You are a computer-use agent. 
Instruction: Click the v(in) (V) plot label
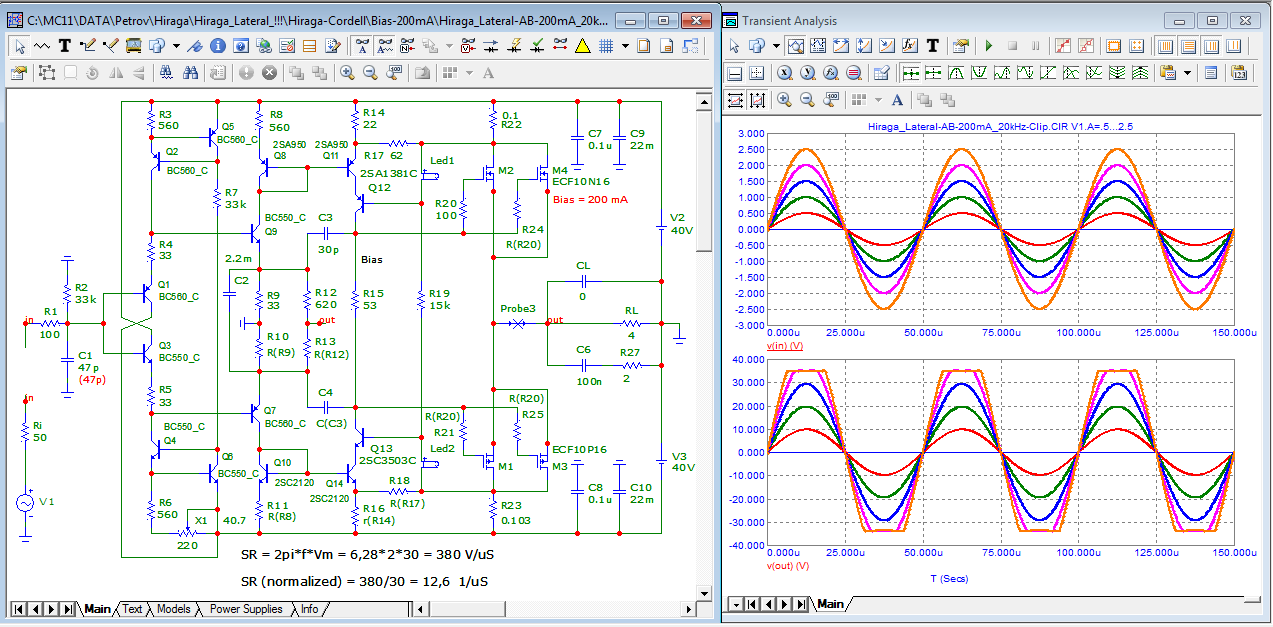tap(787, 345)
